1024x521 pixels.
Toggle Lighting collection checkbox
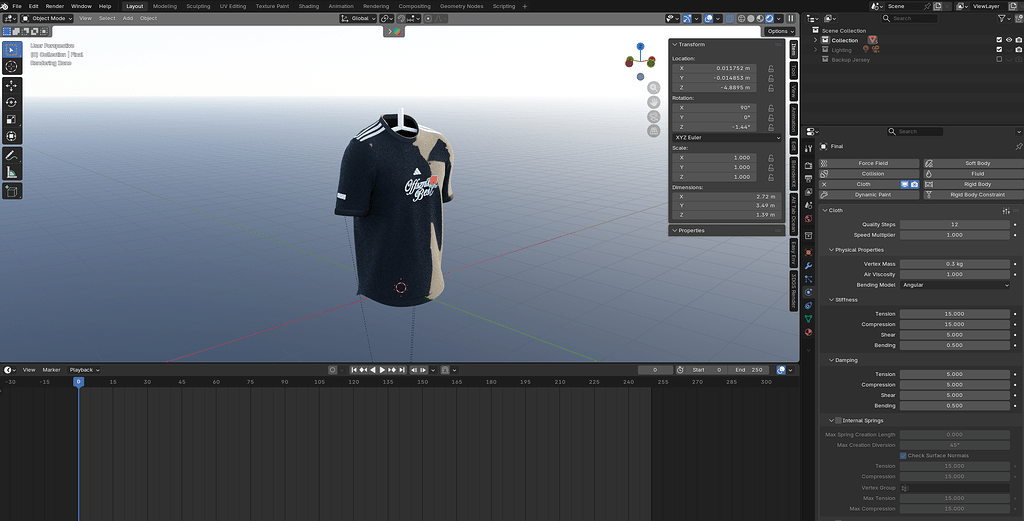tap(999, 50)
